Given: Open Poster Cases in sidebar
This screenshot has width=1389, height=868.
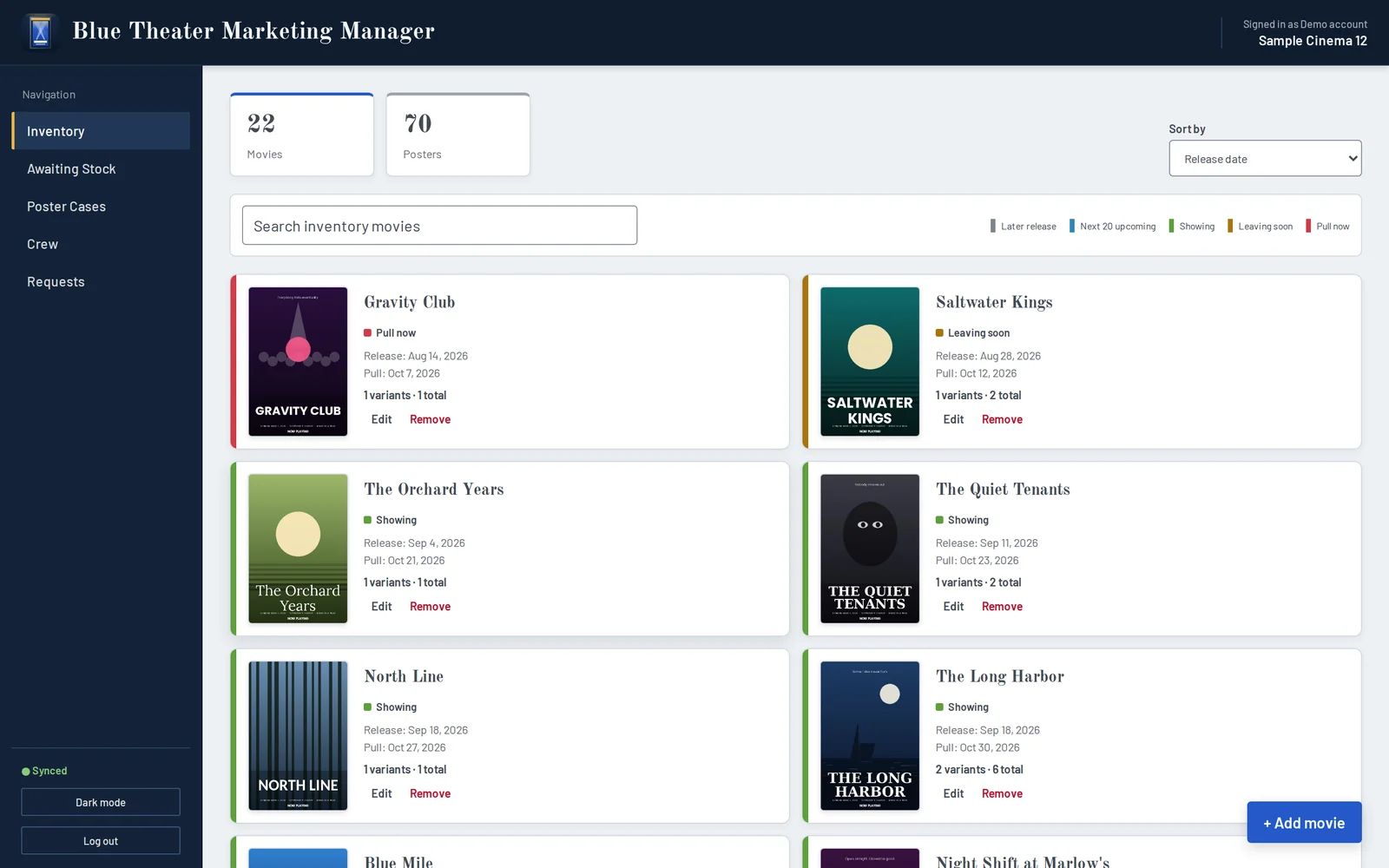Looking at the screenshot, I should [x=101, y=207].
